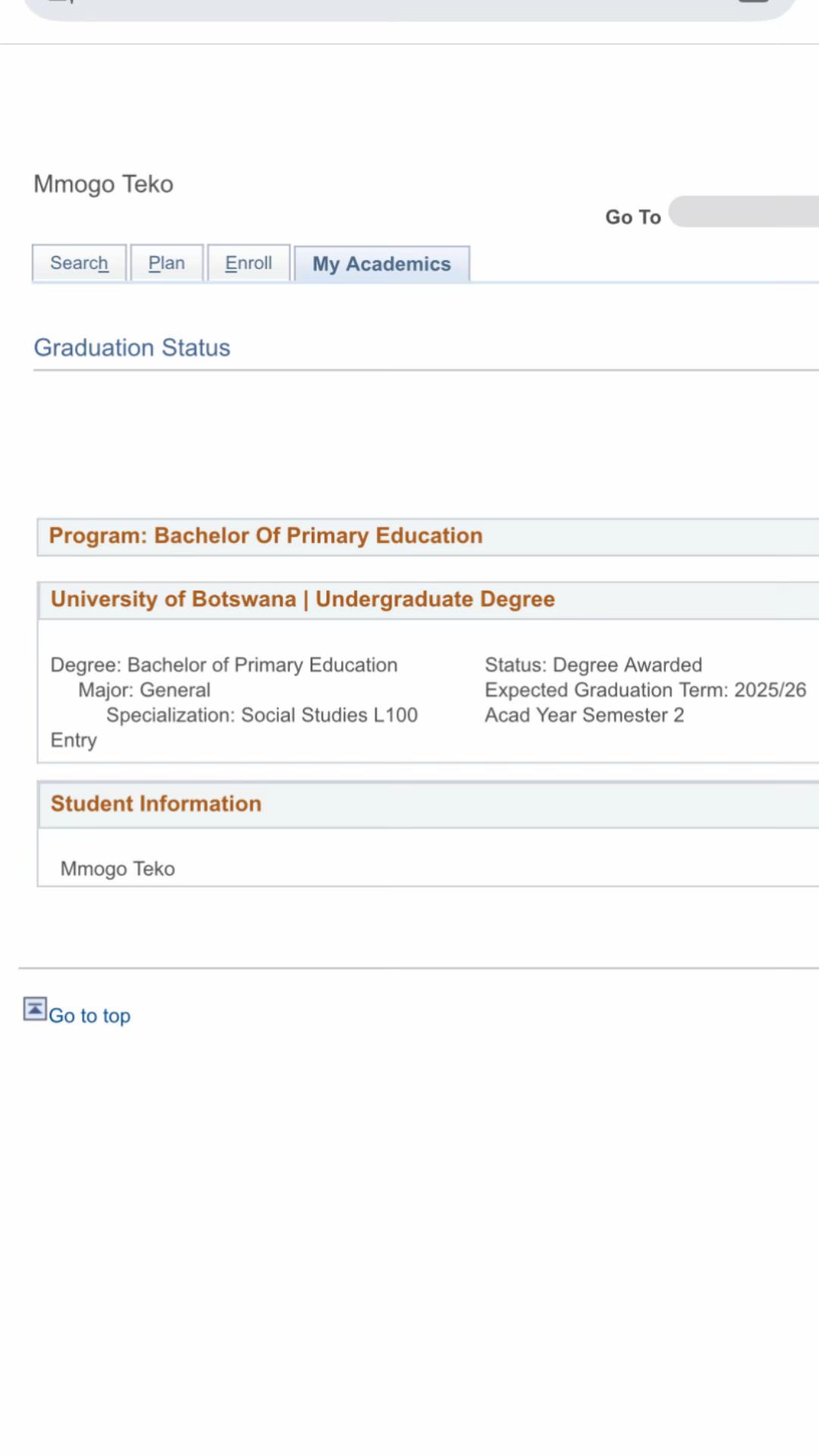This screenshot has height=1456, width=819.
Task: Switch to the Plan tab
Action: [166, 263]
